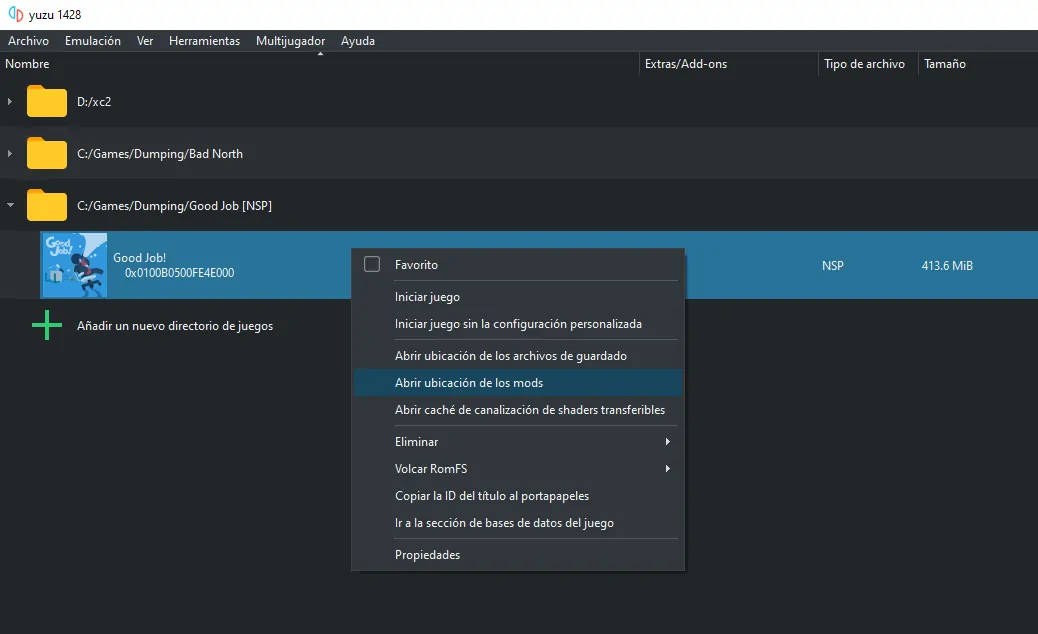Click the yuzu logo in title bar
Screen dimensions: 1038x634
[x=15, y=14]
